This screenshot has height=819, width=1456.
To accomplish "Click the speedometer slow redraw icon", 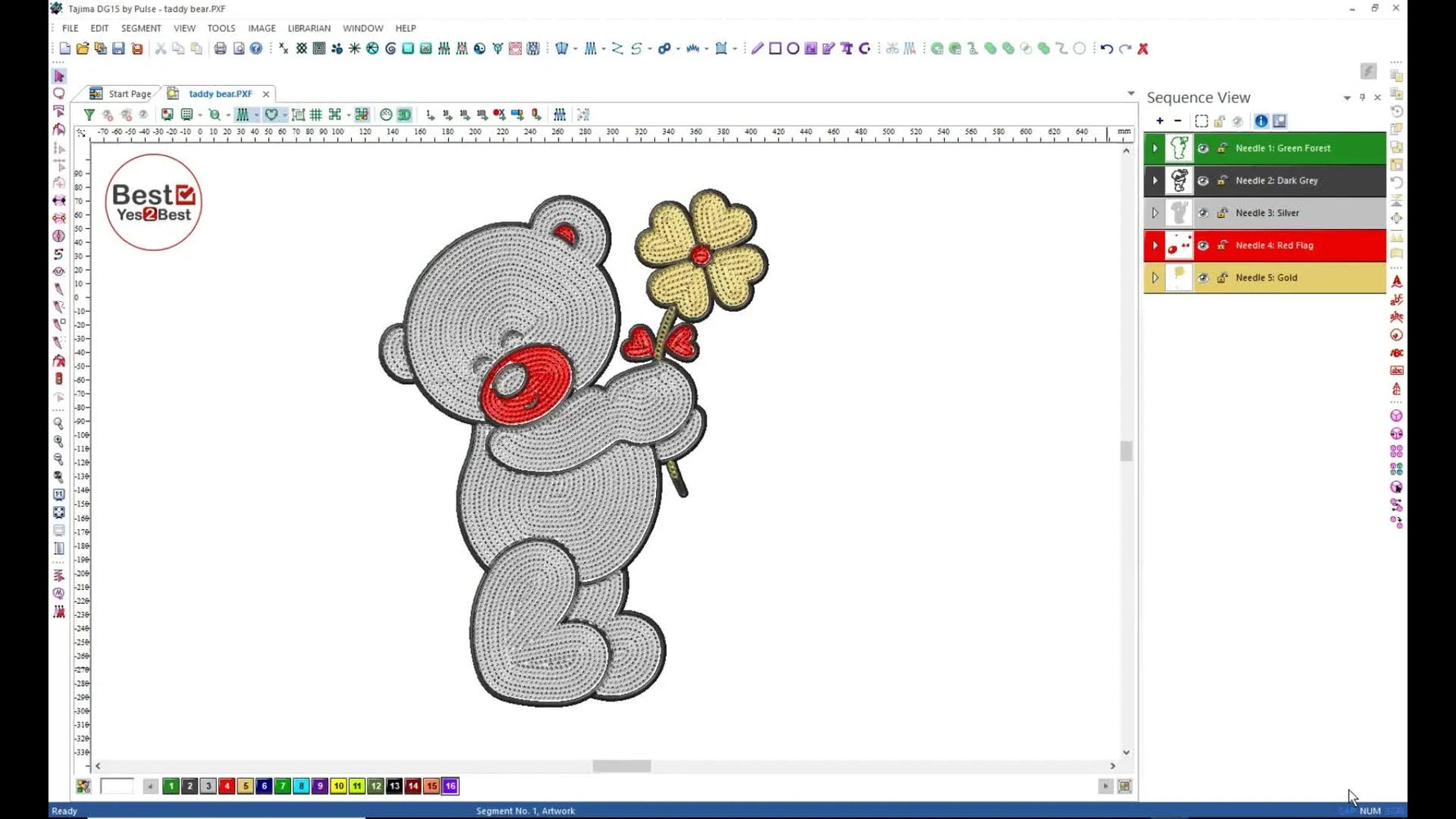I will pyautogui.click(x=386, y=115).
